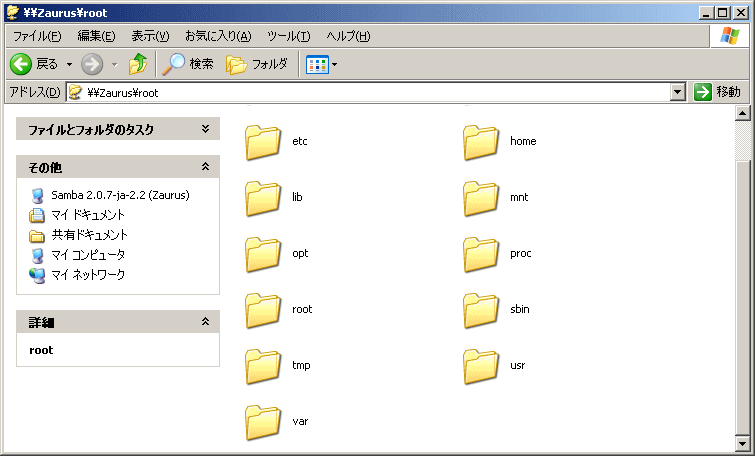755x456 pixels.
Task: Click the 'root' text in Details panel
Action: point(41,350)
